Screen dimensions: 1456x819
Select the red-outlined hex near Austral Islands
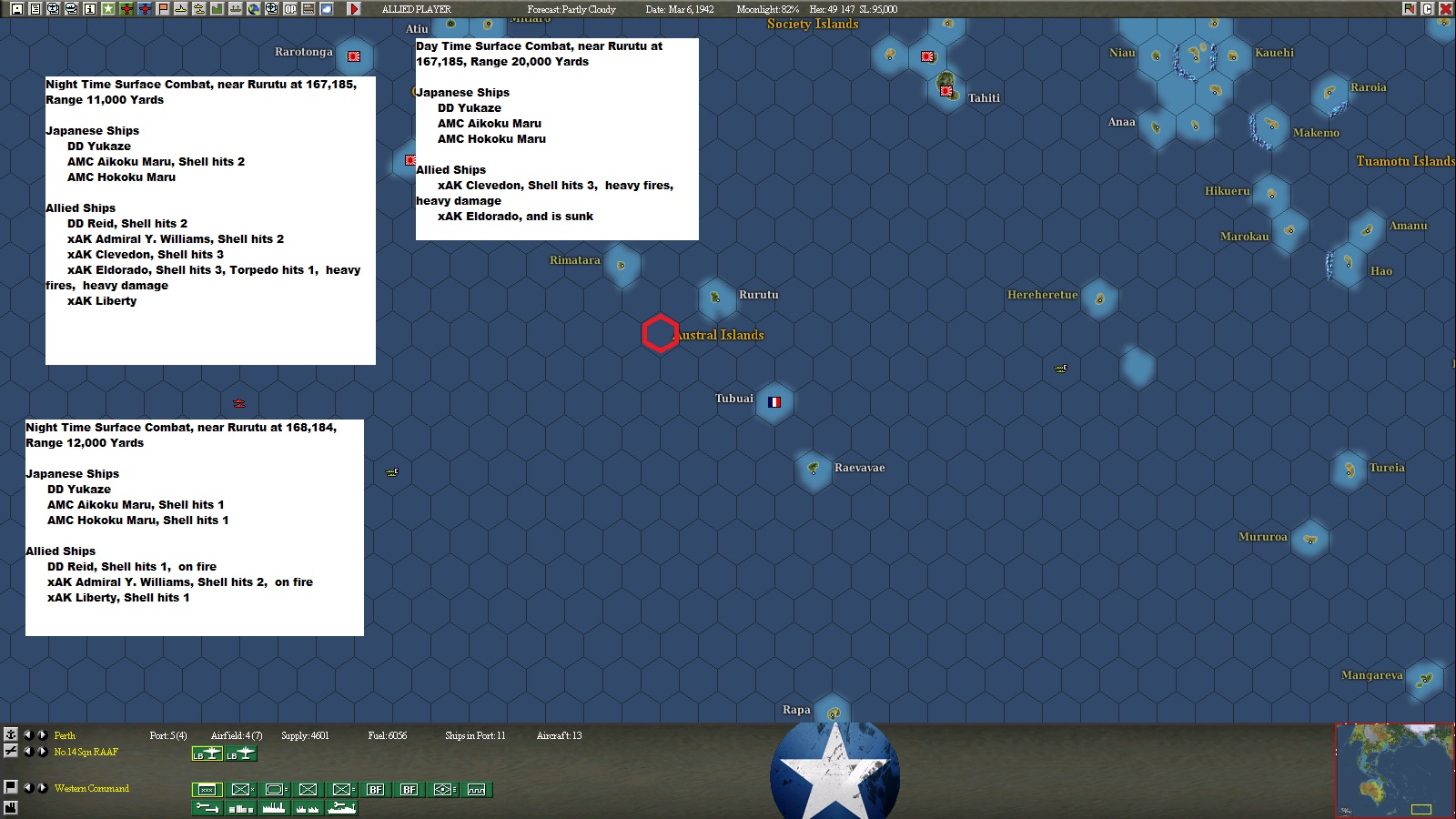660,334
